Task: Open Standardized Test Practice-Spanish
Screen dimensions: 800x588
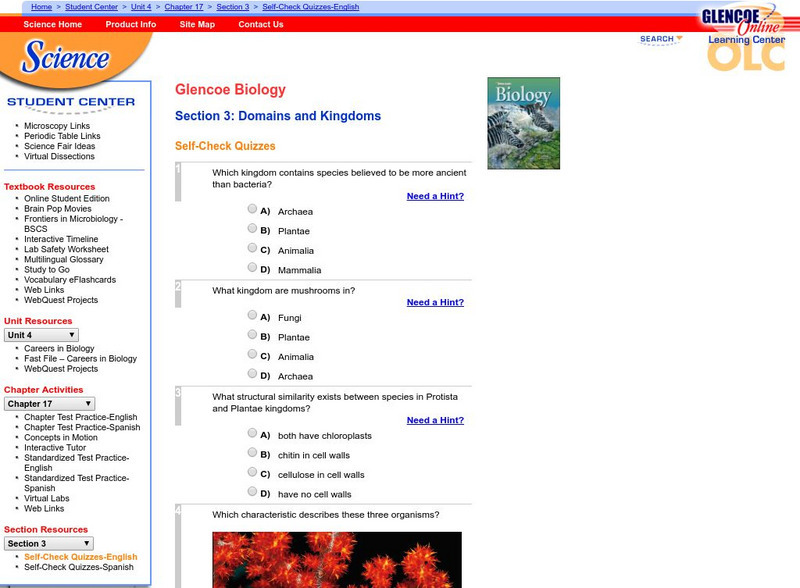Action: tap(77, 483)
